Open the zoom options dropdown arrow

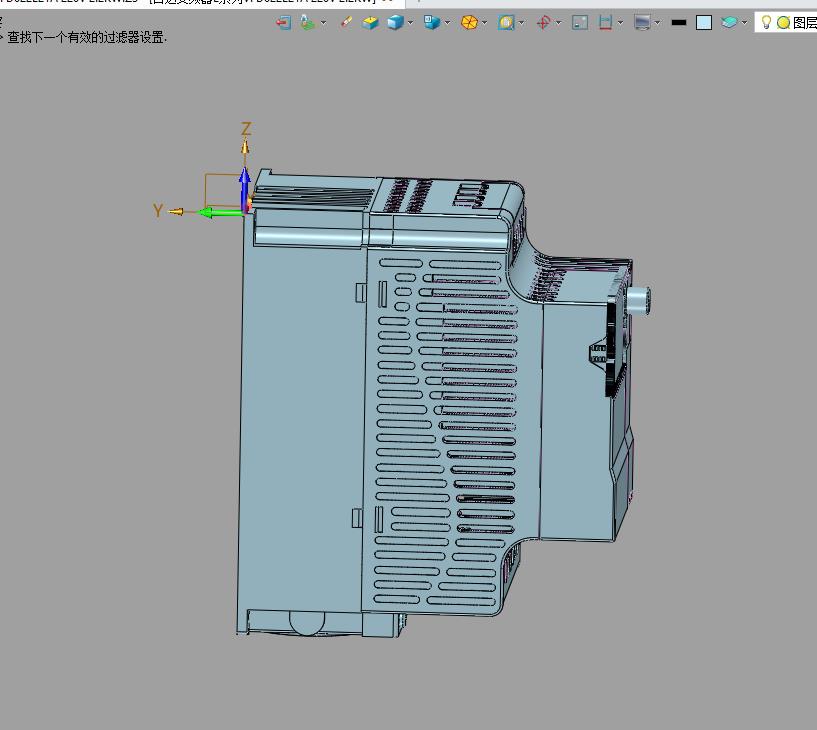522,22
